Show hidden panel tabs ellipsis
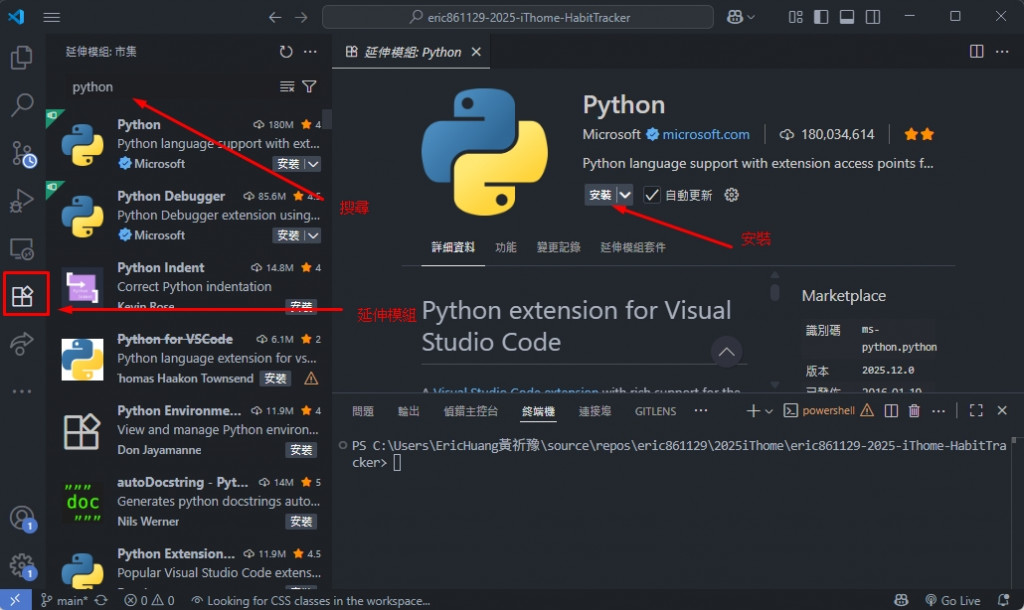 coord(701,410)
